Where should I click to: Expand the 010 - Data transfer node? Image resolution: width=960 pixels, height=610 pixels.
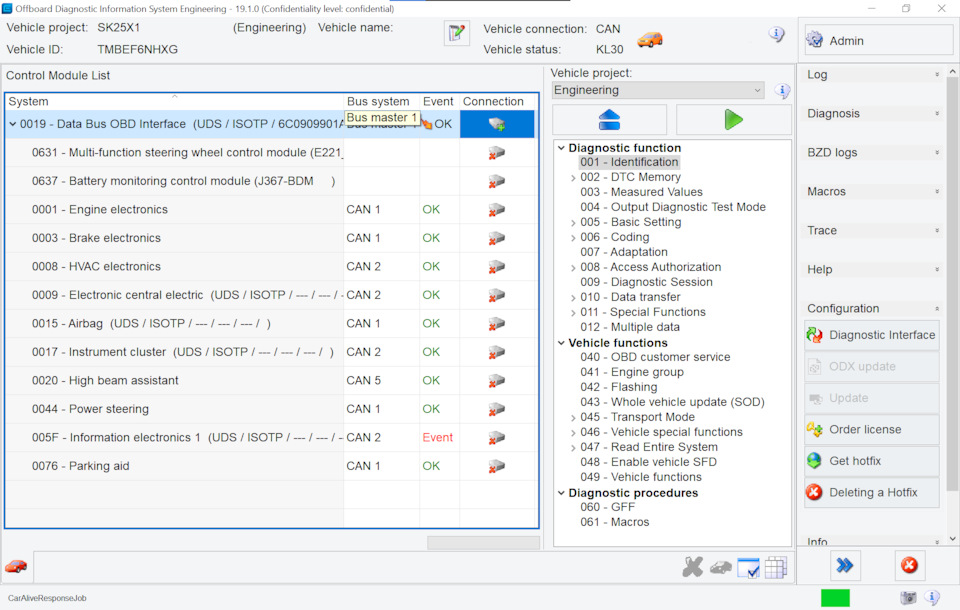(573, 298)
